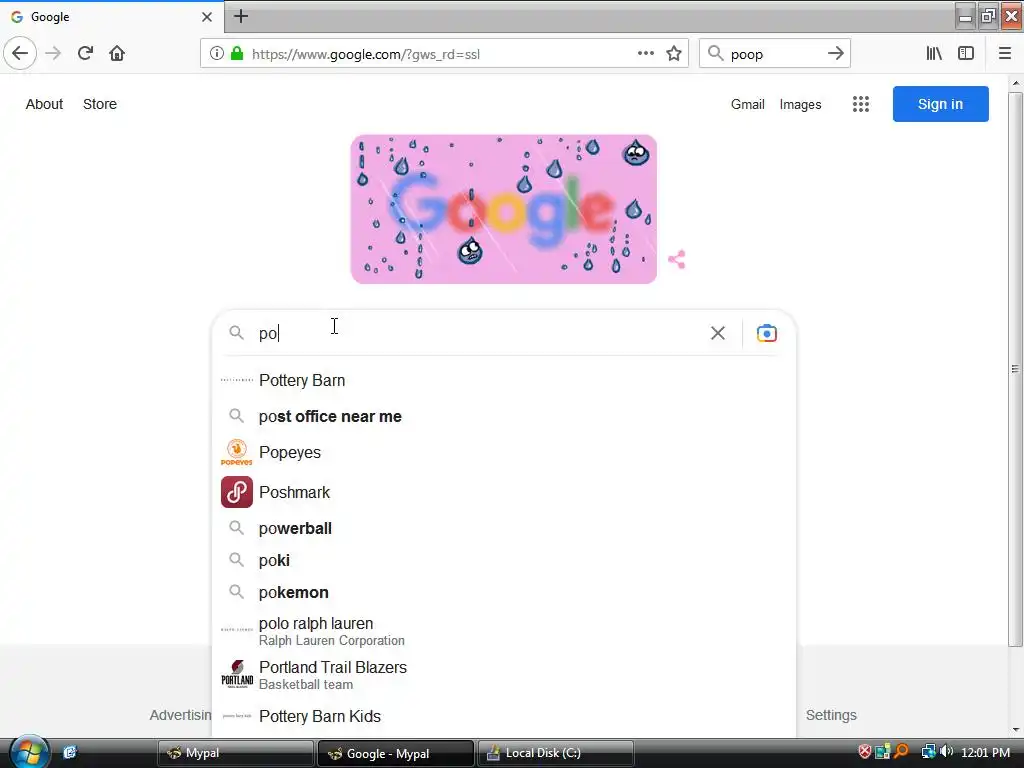Open 'Local Disk (C:)' from taskbar
Viewport: 1024px width, 768px height.
[556, 753]
